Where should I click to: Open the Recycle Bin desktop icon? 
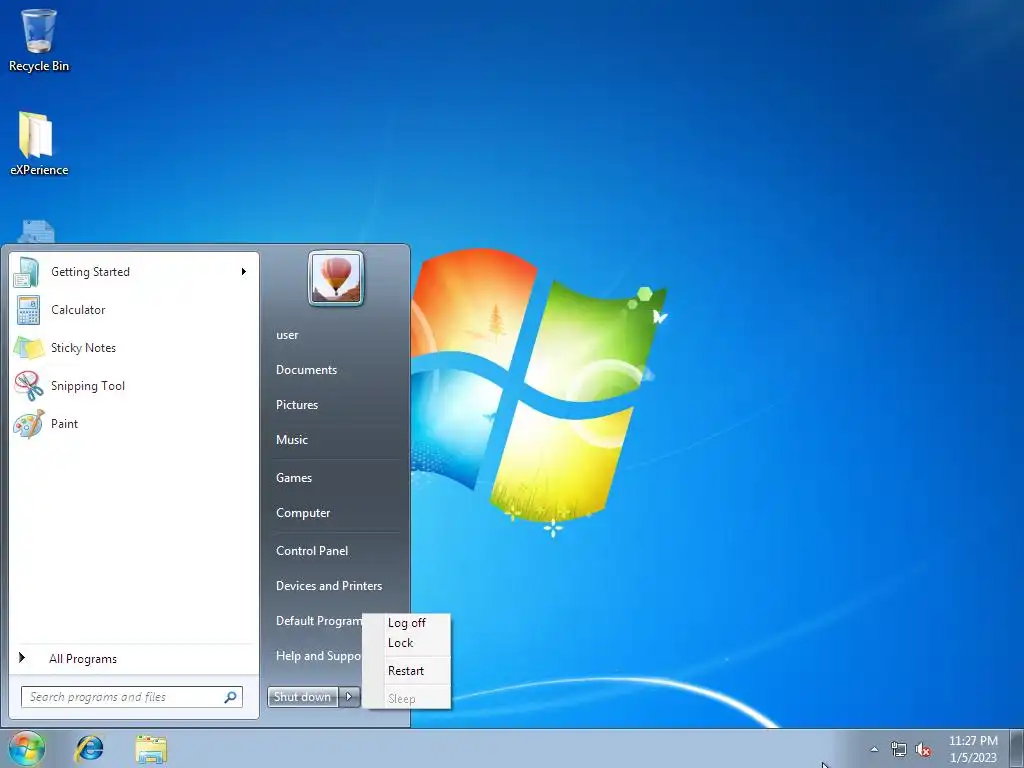[39, 39]
